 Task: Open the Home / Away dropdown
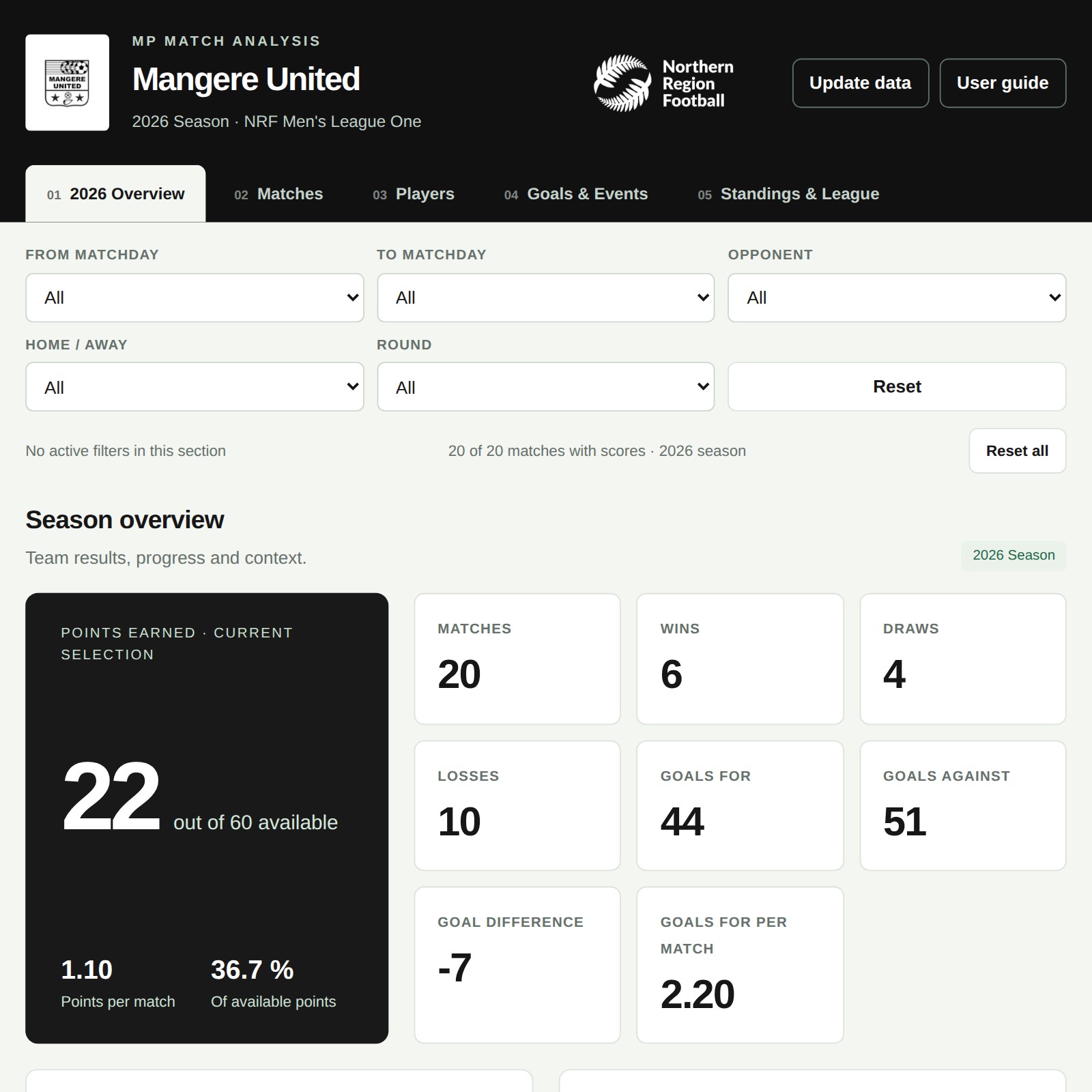click(x=195, y=387)
